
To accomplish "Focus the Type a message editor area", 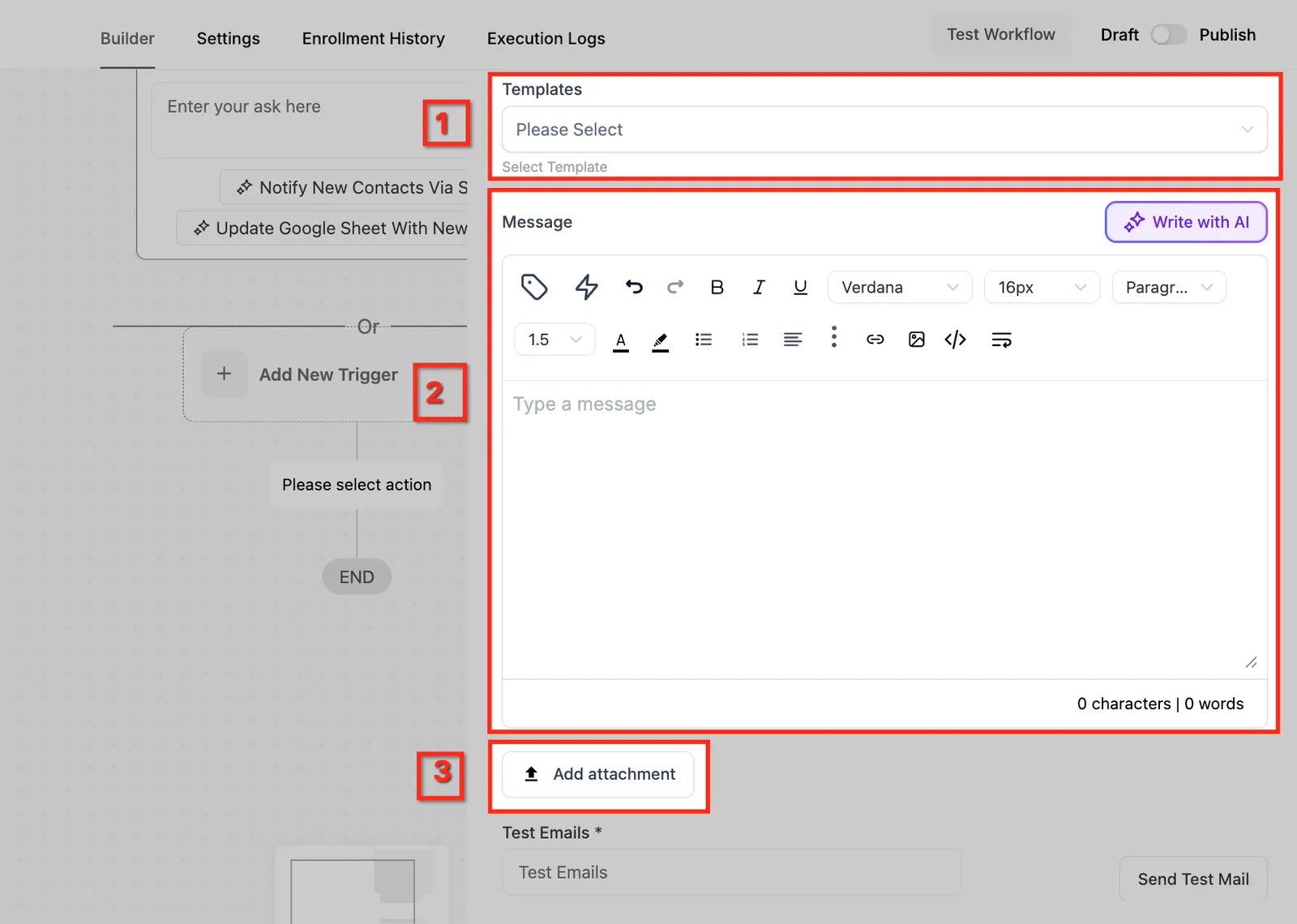I will pyautogui.click(x=884, y=529).
